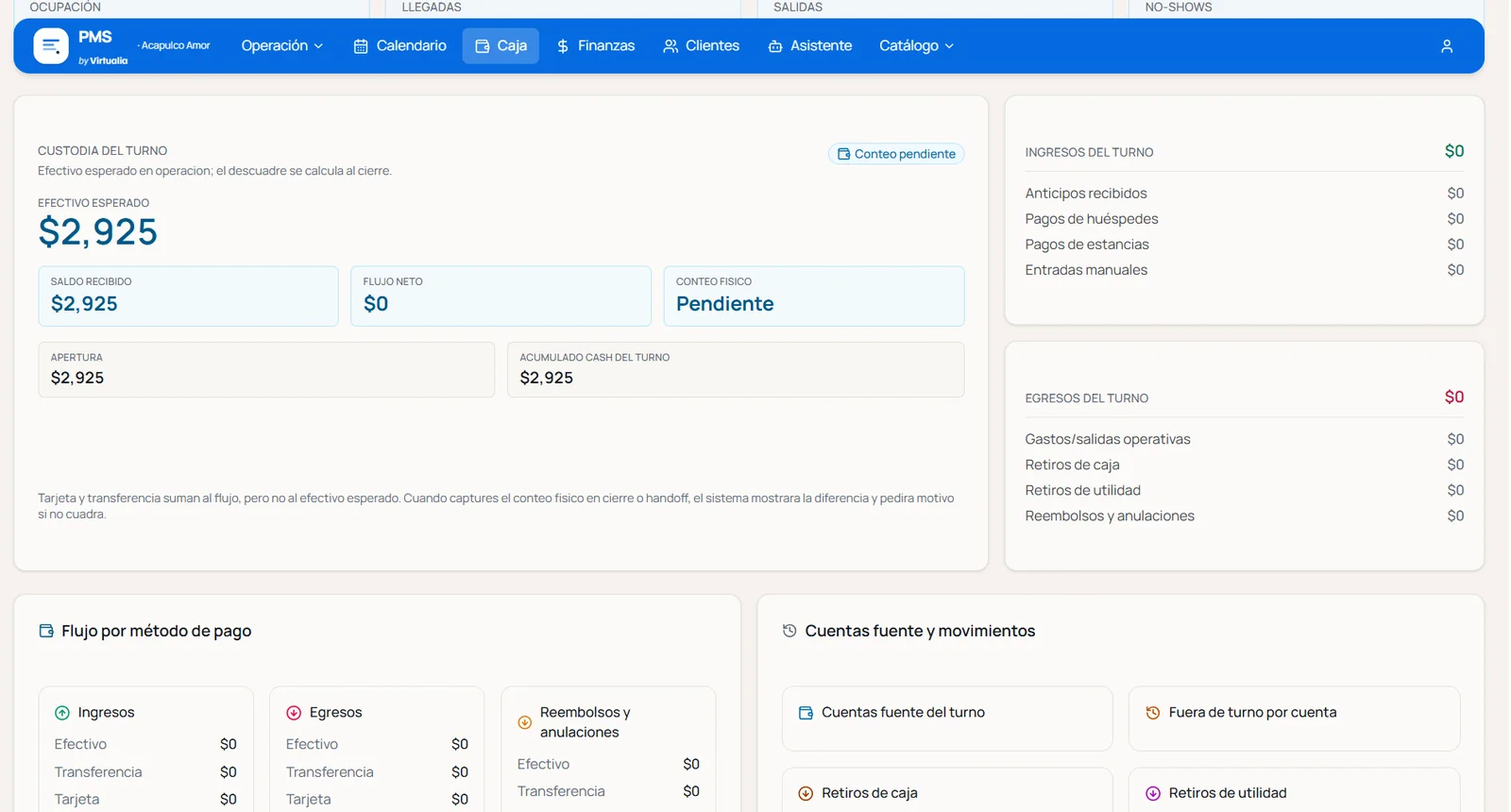Click the wallet icon in Conteo pendiente
Screen dimensions: 1511x812
(843, 154)
